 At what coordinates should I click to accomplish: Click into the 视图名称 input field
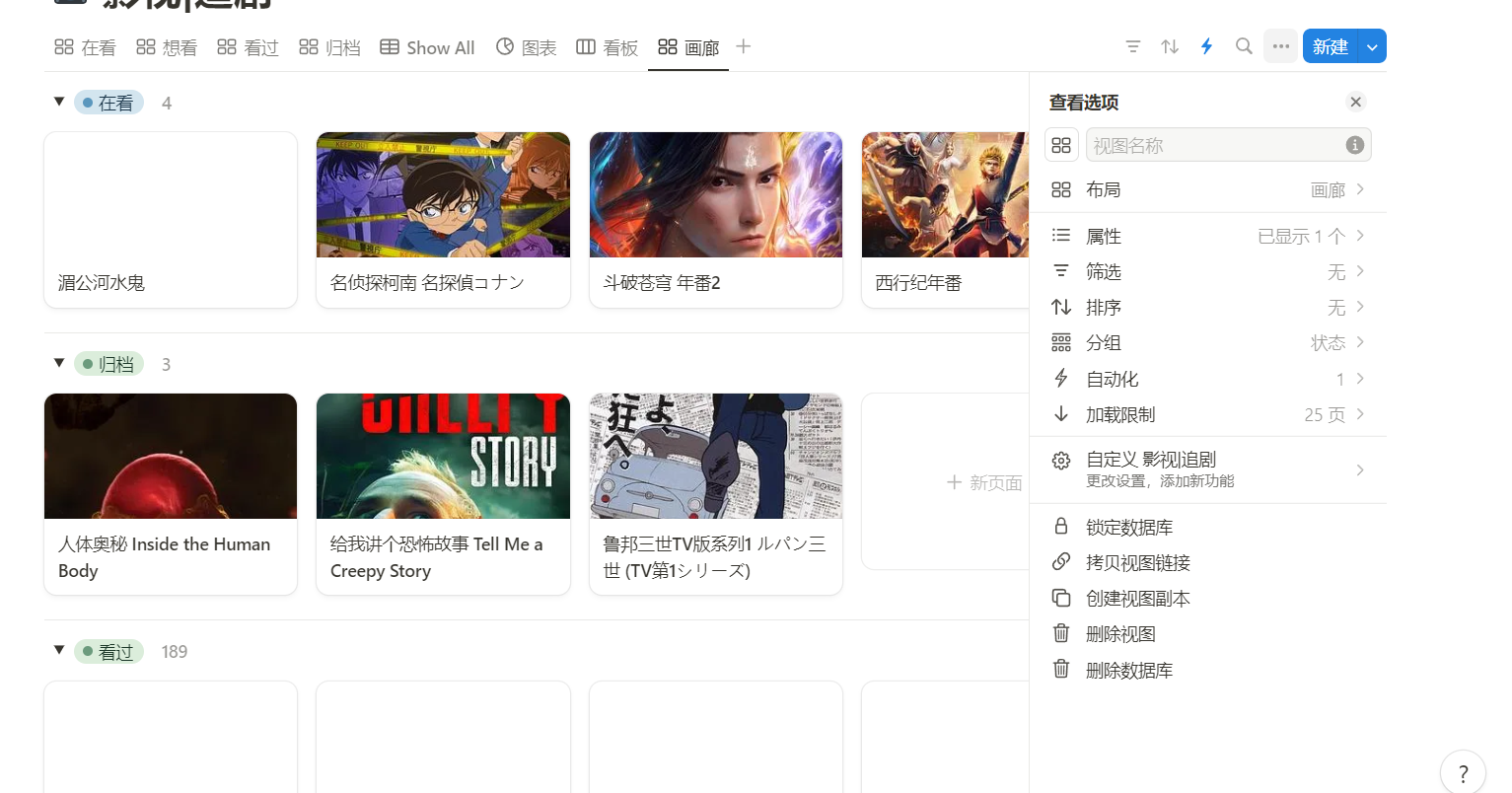(1229, 145)
